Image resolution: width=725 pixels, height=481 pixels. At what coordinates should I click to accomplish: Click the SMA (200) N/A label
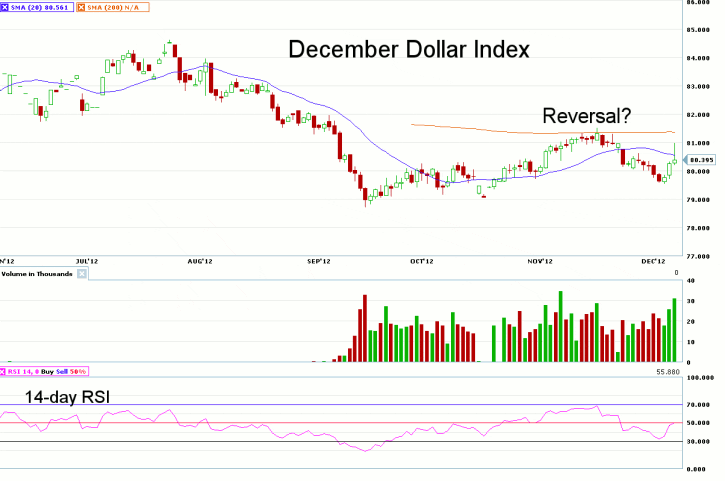click(116, 5)
